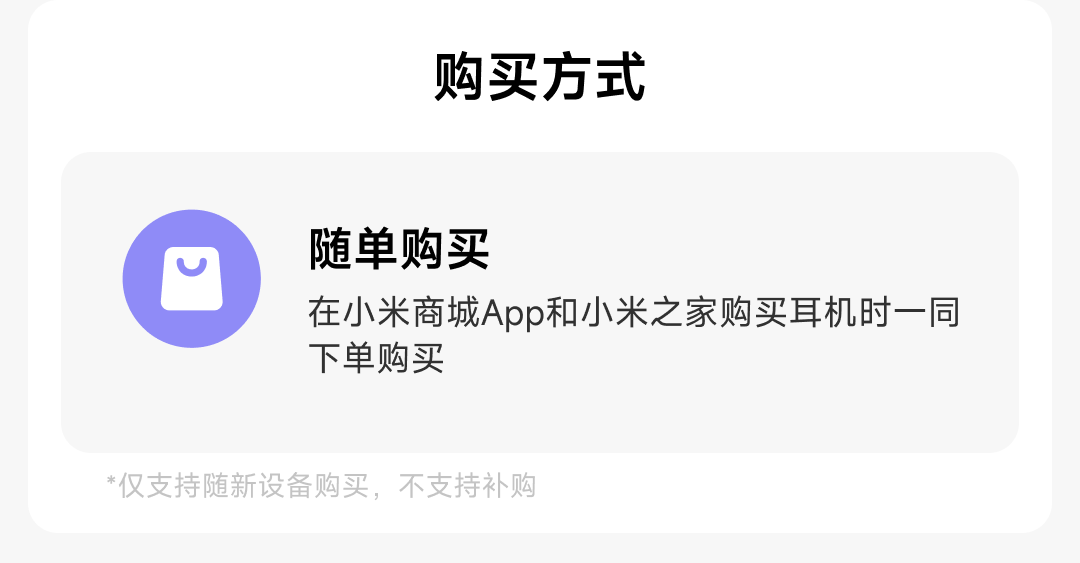
Task: Click the word 方式 in the main title
Action: [594, 77]
